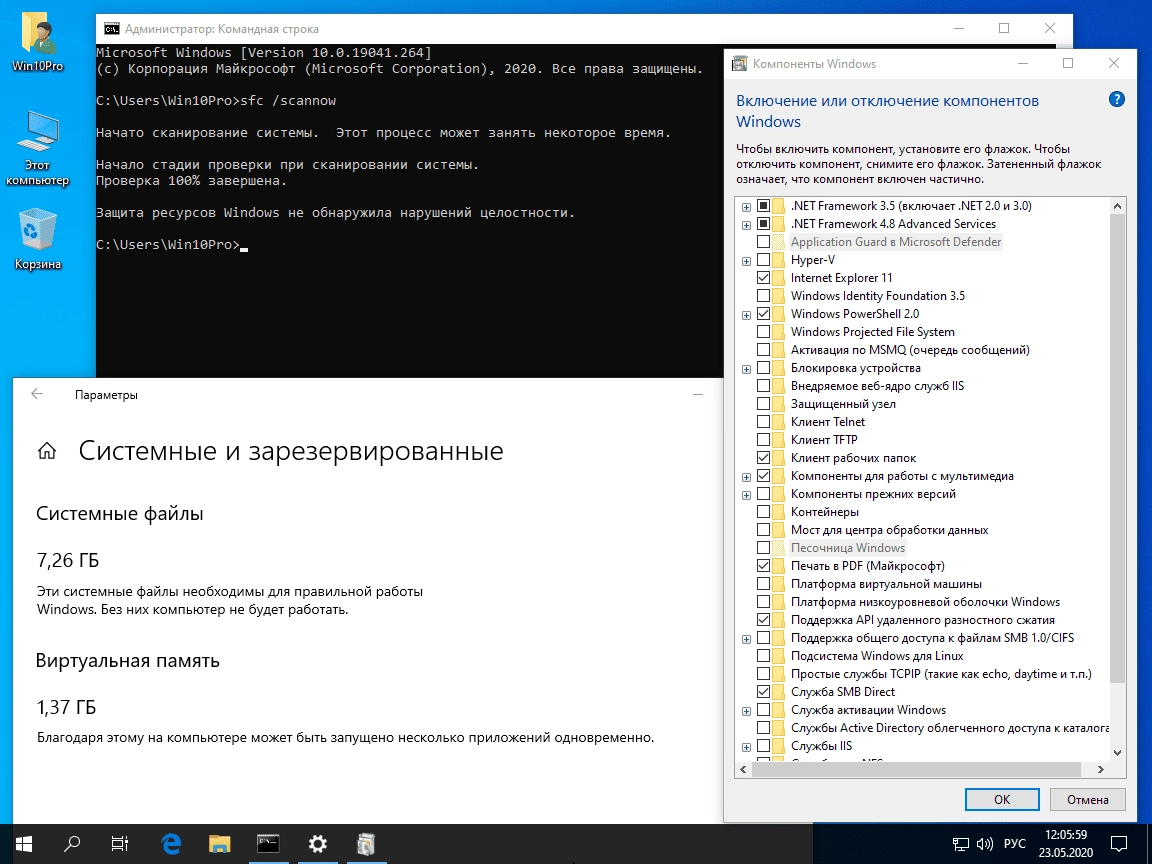
Task: Open Task View on the taskbar
Action: click(x=120, y=843)
